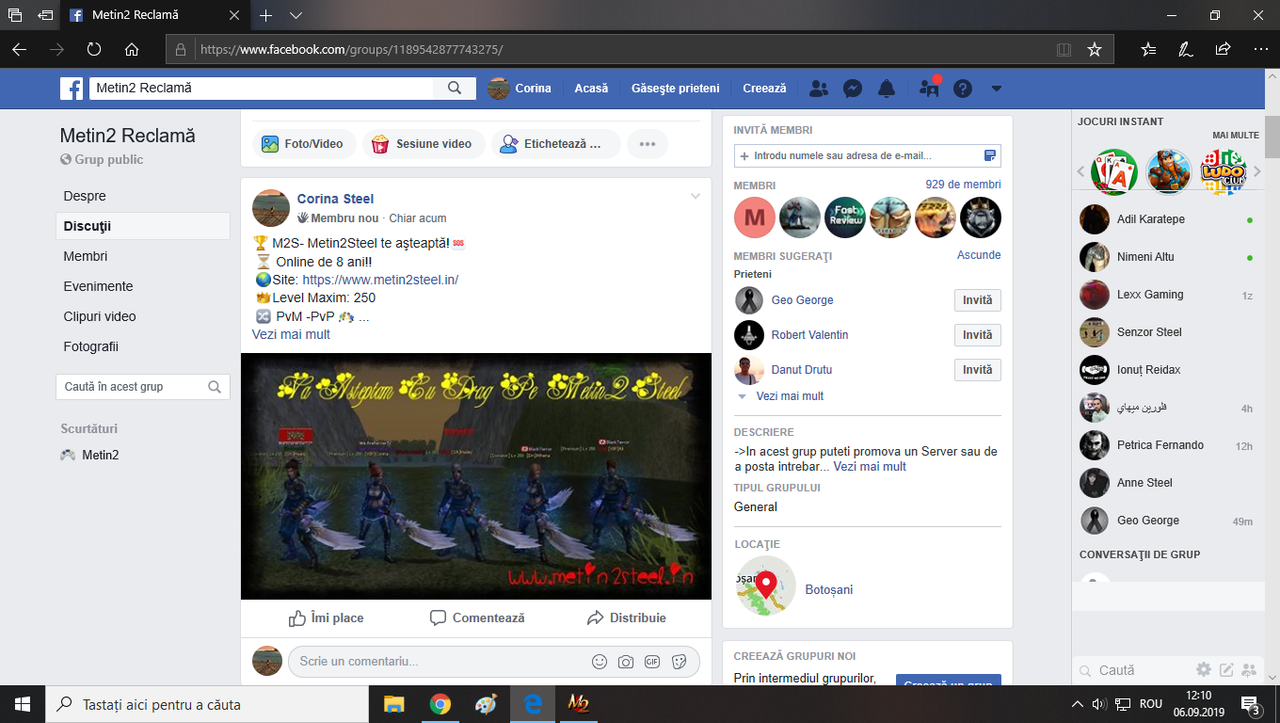Open chat with Adil Karatepe
The image size is (1280, 723).
[x=1166, y=219]
